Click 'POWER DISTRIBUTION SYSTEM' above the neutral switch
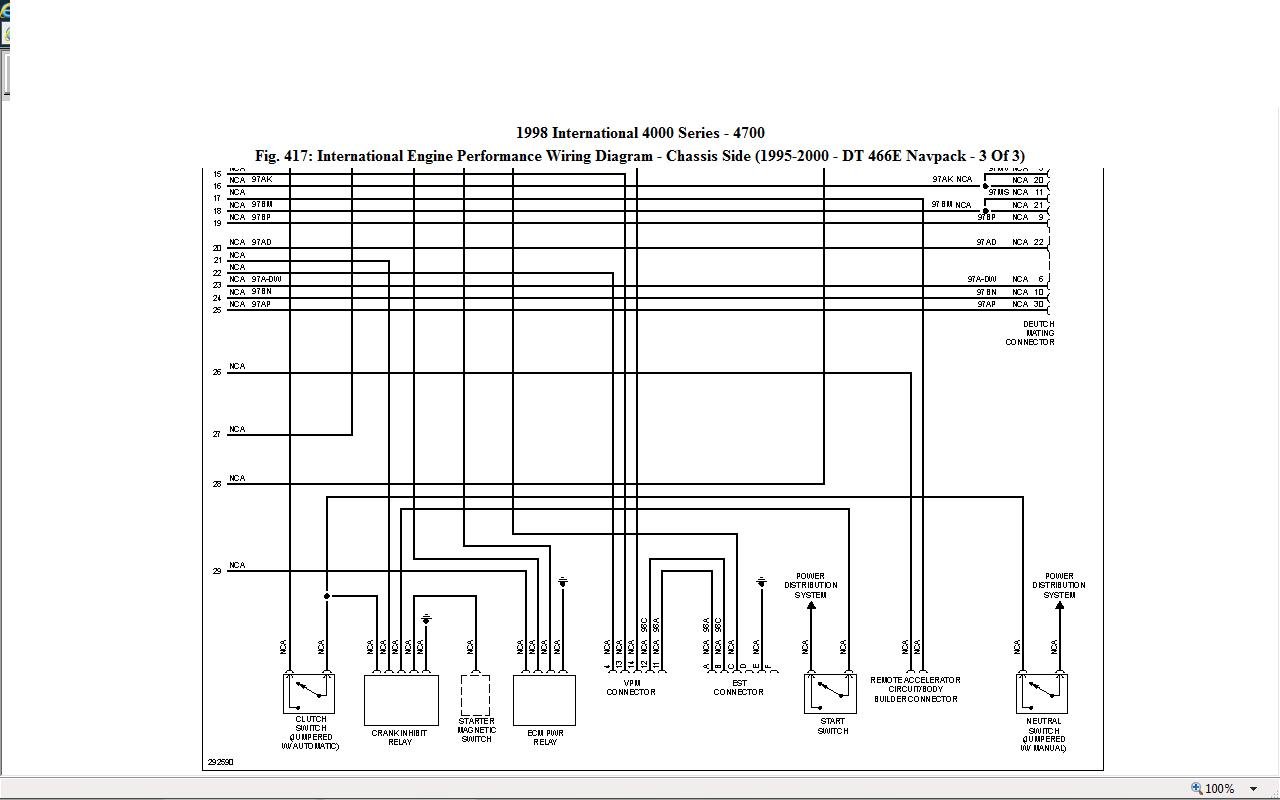 pos(1059,585)
